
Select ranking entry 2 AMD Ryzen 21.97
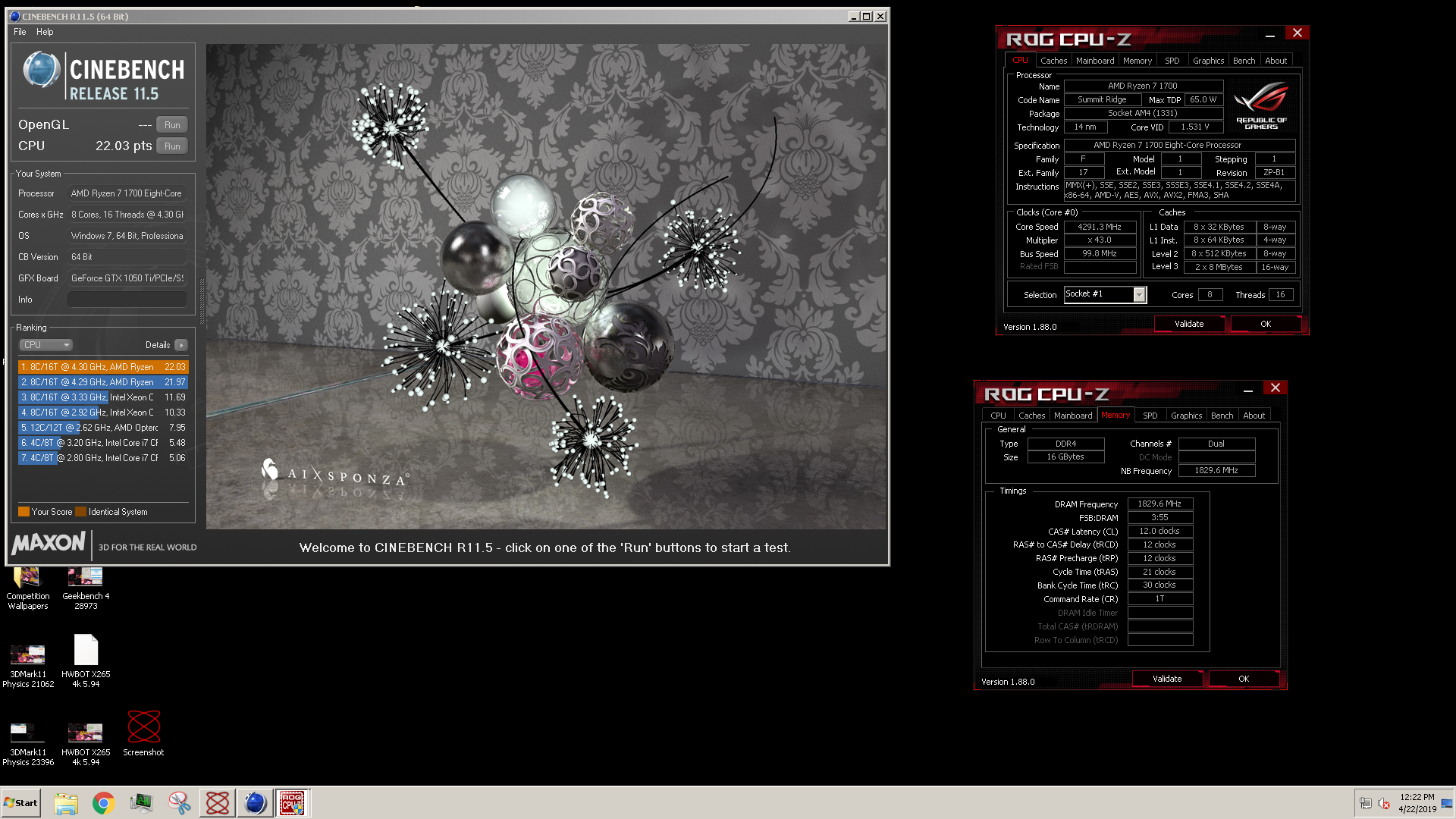pos(103,382)
